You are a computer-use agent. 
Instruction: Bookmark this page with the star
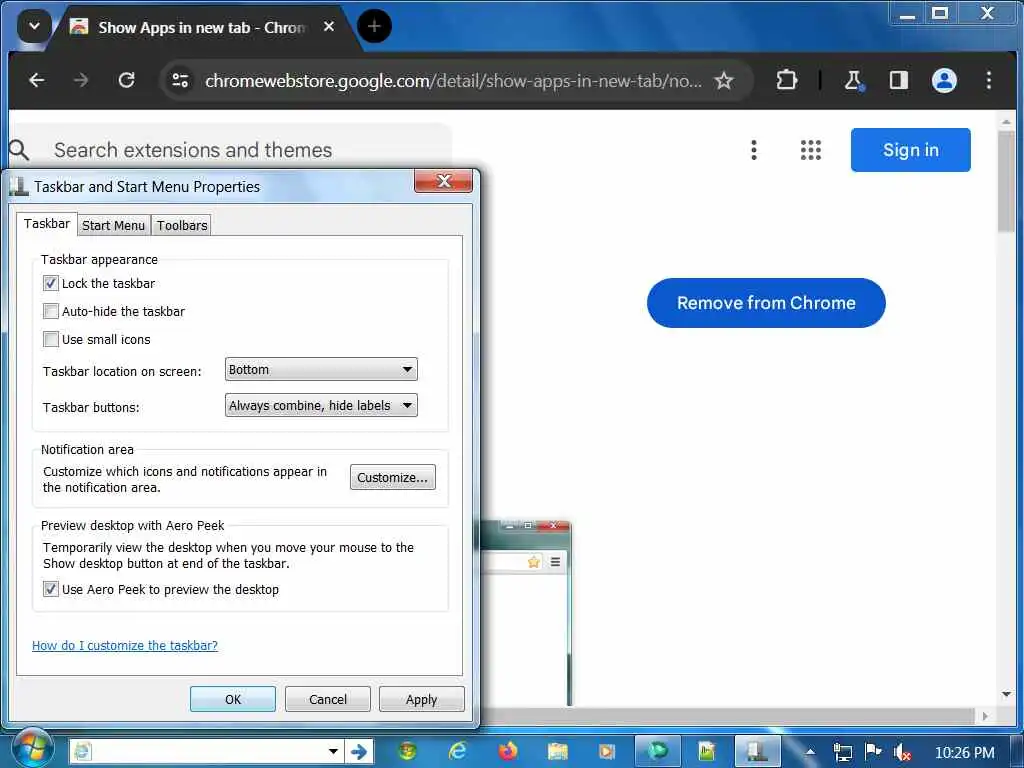(x=724, y=81)
